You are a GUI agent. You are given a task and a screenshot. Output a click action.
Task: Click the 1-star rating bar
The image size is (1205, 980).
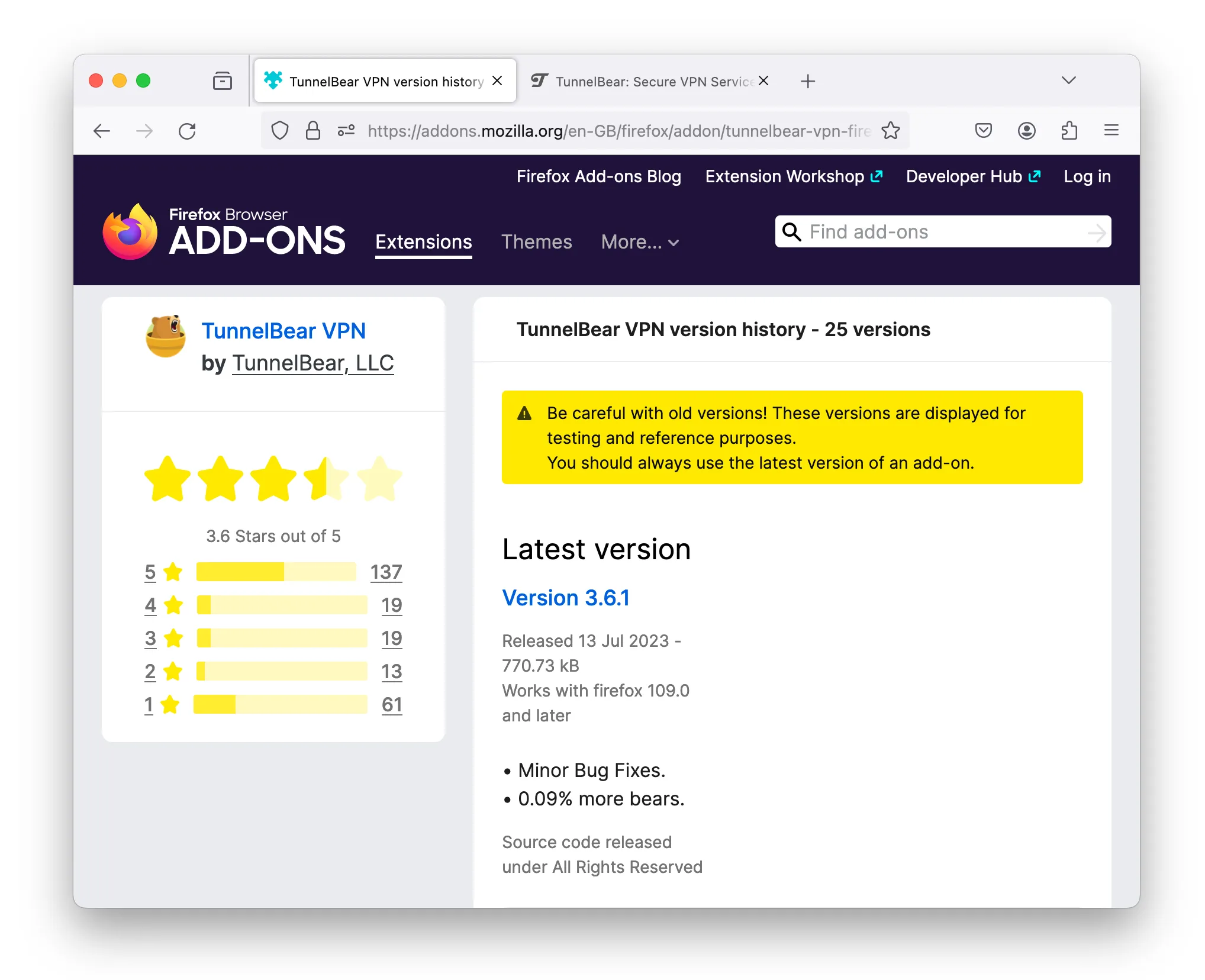point(280,704)
